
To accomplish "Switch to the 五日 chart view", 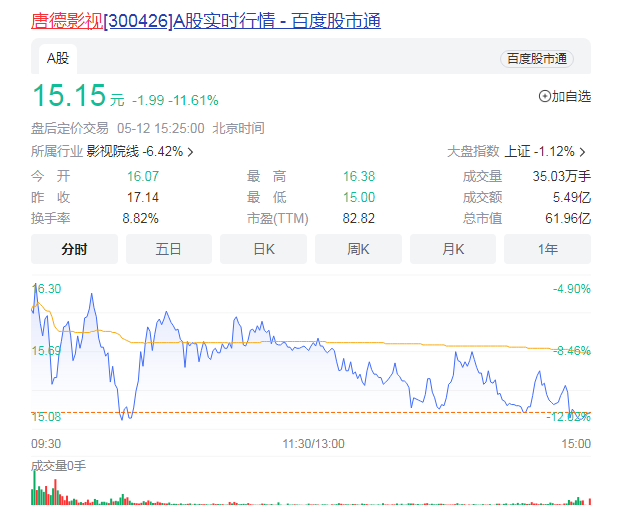I will coord(169,249).
